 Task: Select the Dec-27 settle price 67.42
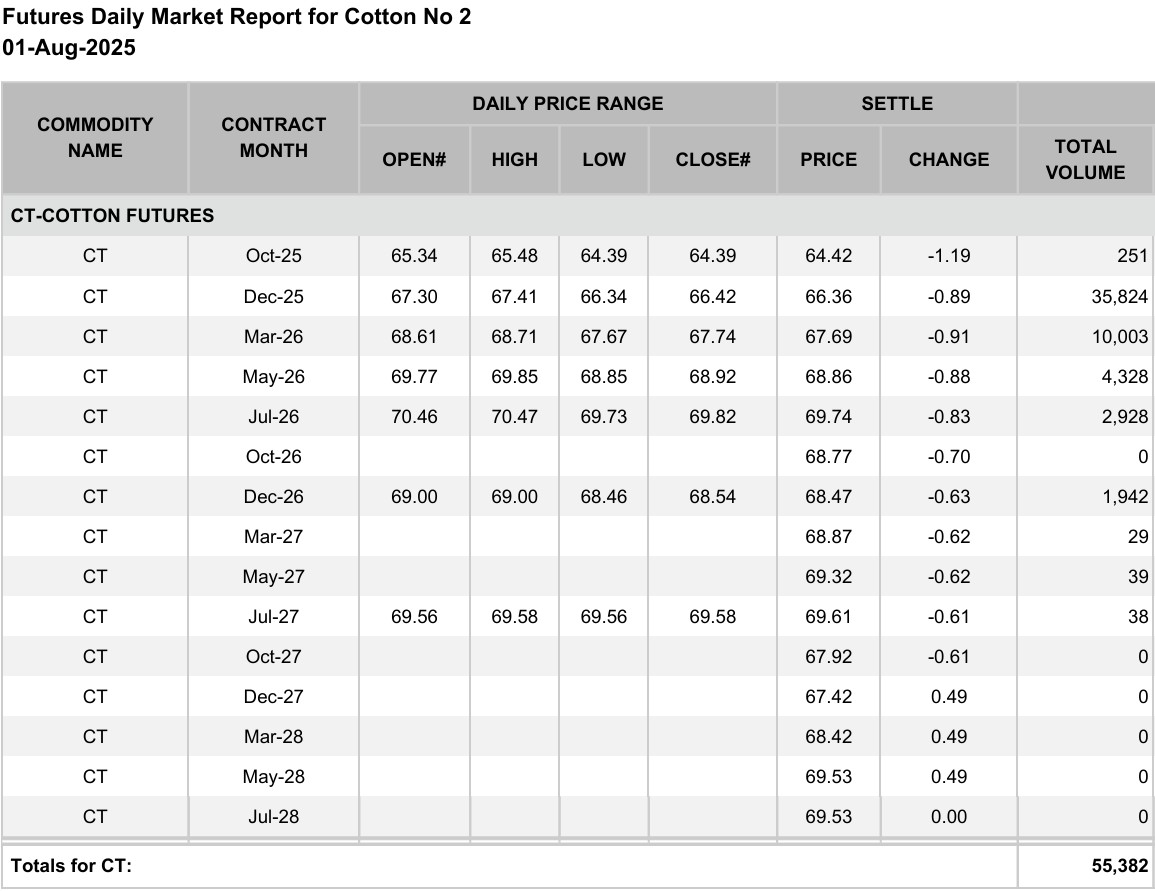tap(828, 697)
